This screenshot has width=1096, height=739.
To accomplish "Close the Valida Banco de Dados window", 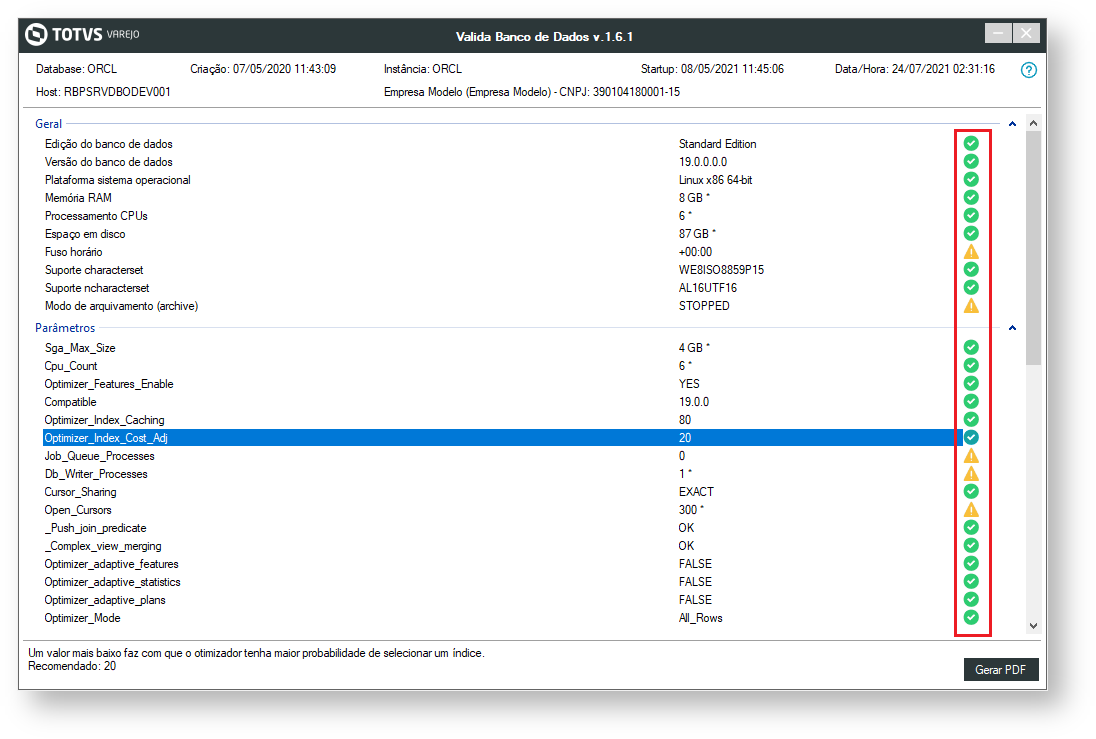I will 1026,33.
